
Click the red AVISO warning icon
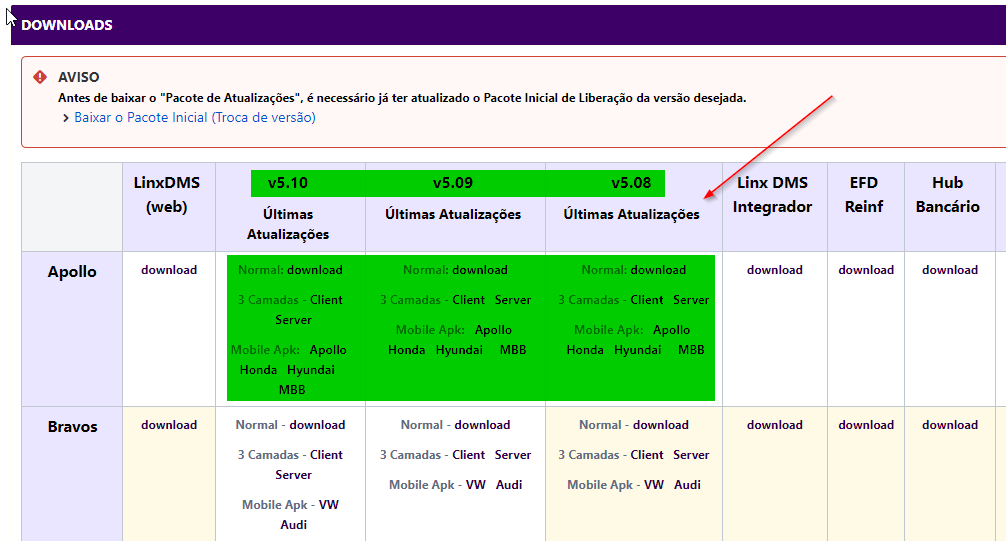(x=40, y=77)
